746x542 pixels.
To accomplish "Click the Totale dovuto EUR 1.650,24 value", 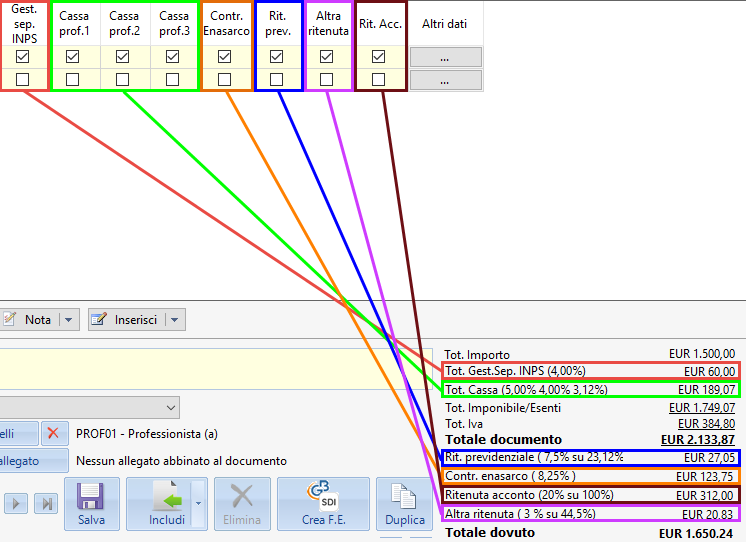I will [x=696, y=534].
